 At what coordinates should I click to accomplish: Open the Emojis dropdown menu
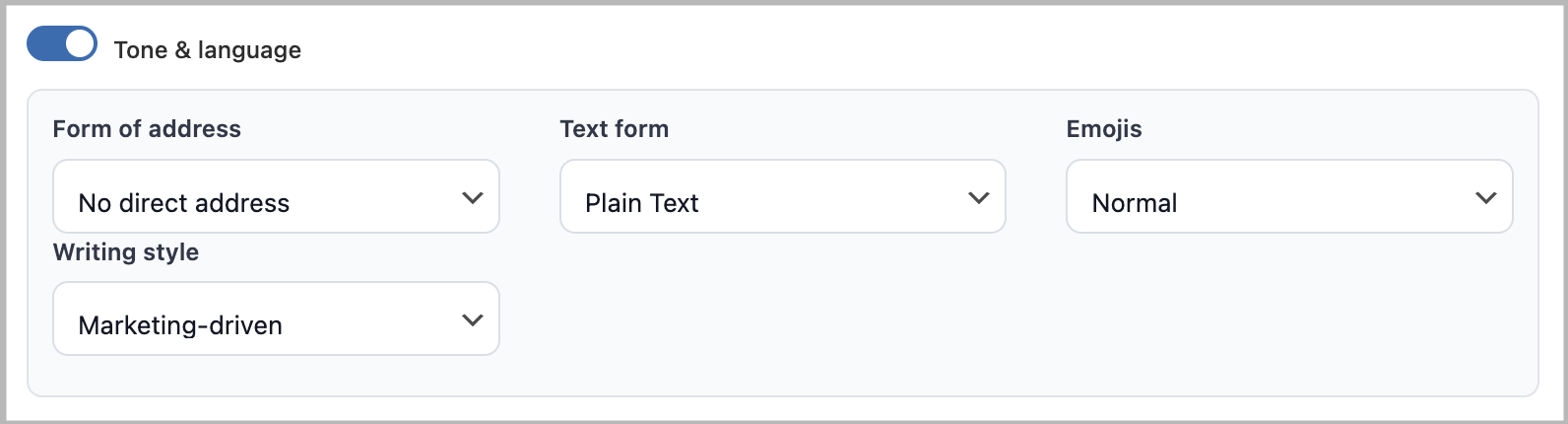pyautogui.click(x=1288, y=197)
